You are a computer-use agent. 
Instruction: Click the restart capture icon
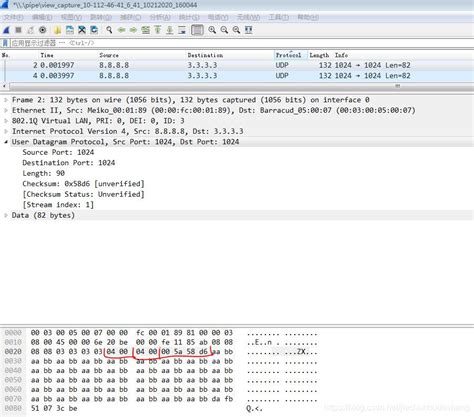30,30
